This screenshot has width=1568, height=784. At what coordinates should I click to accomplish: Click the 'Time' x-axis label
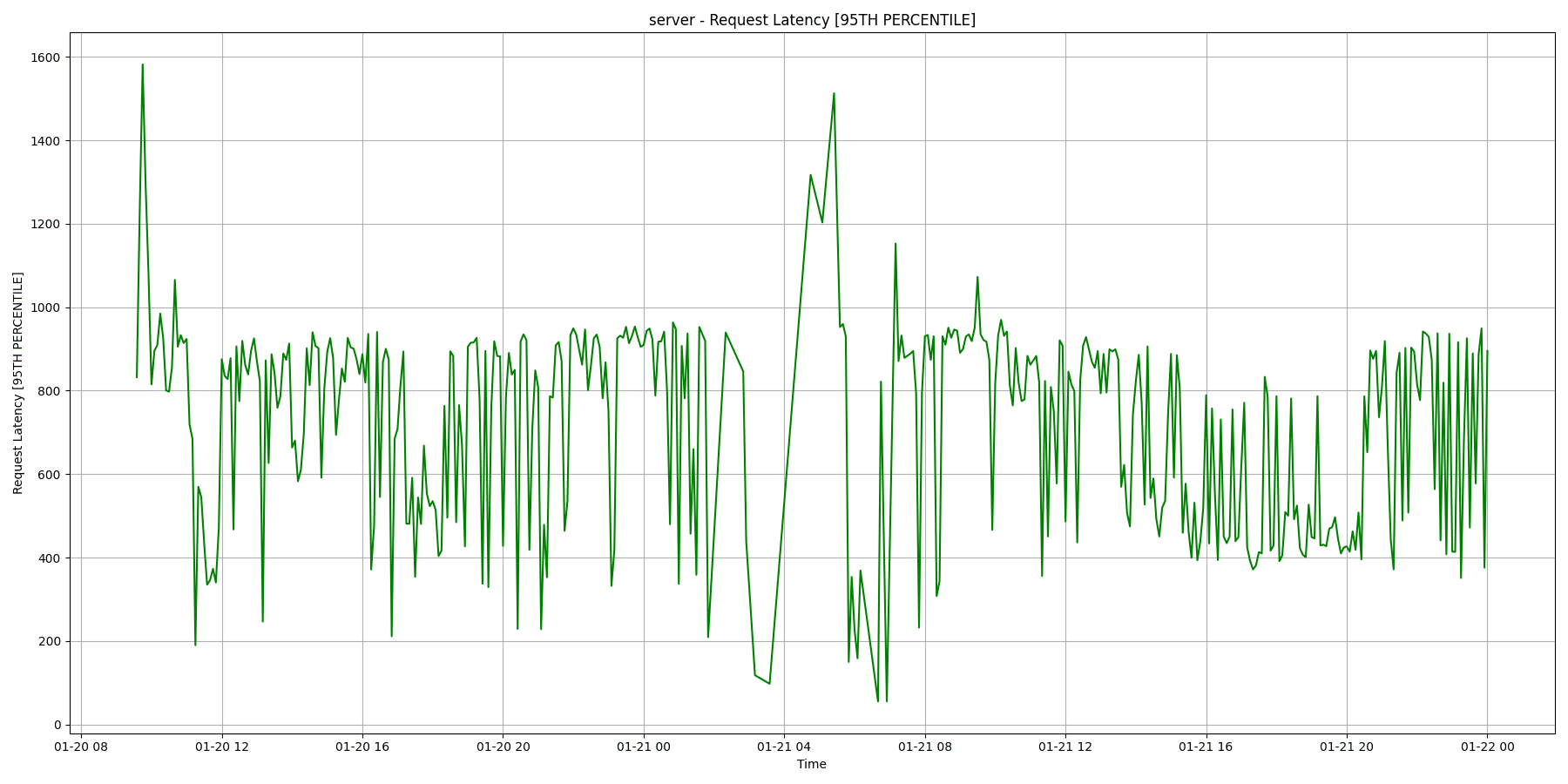pyautogui.click(x=812, y=764)
